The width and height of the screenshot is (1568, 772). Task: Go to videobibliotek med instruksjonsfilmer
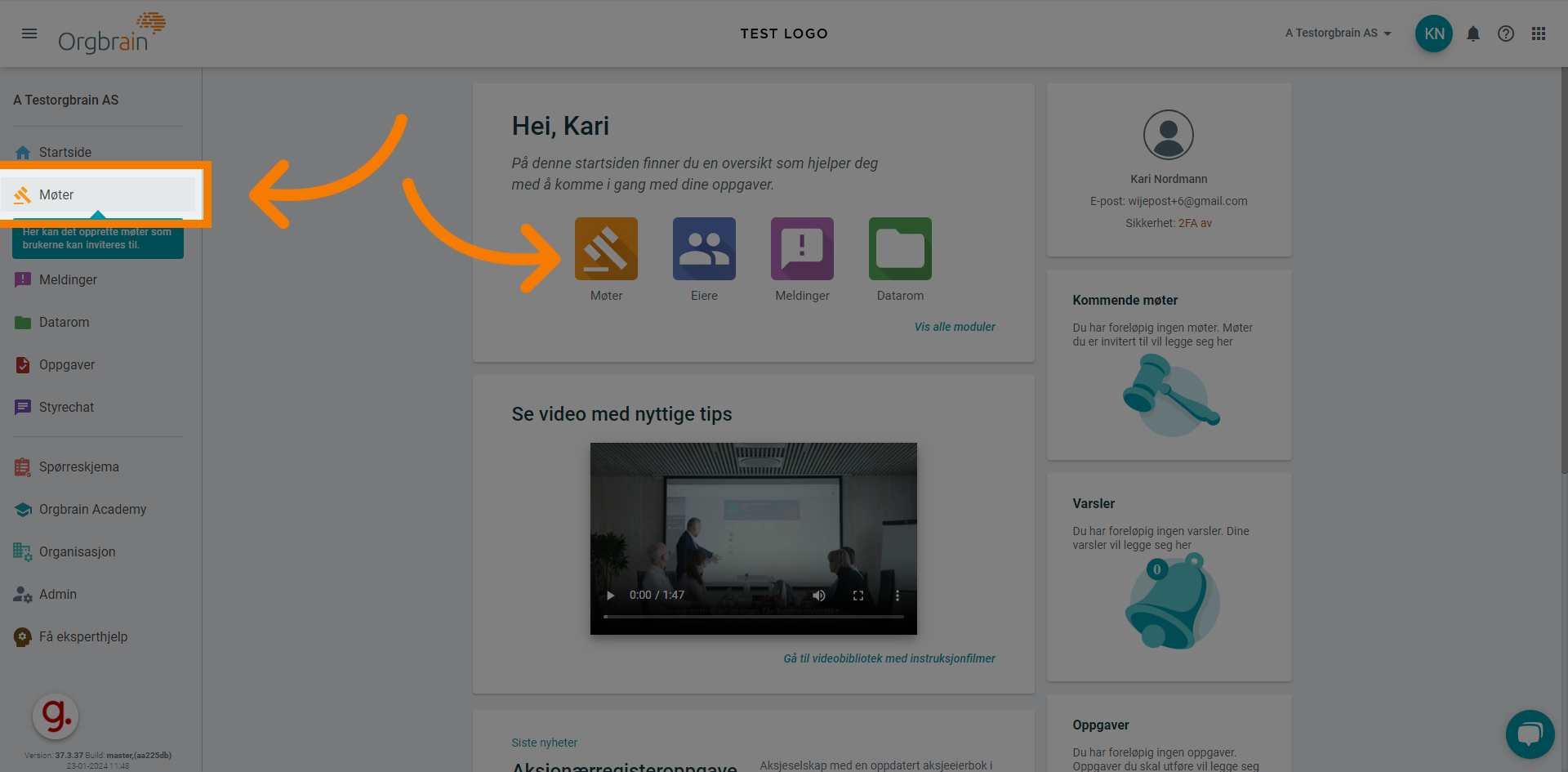point(889,658)
